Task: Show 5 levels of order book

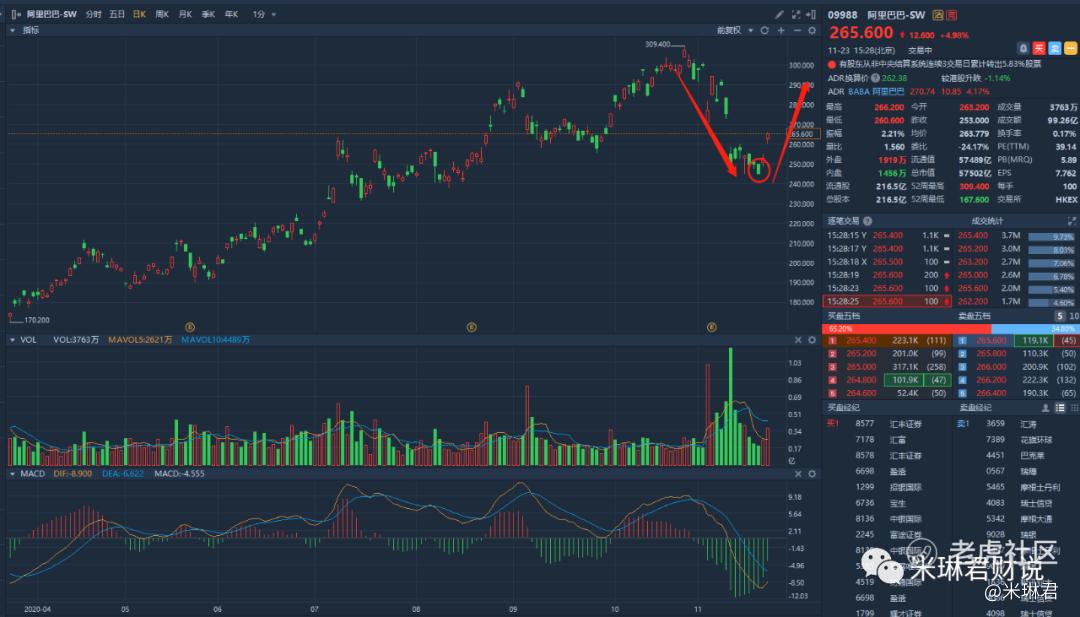Action: click(x=1060, y=316)
